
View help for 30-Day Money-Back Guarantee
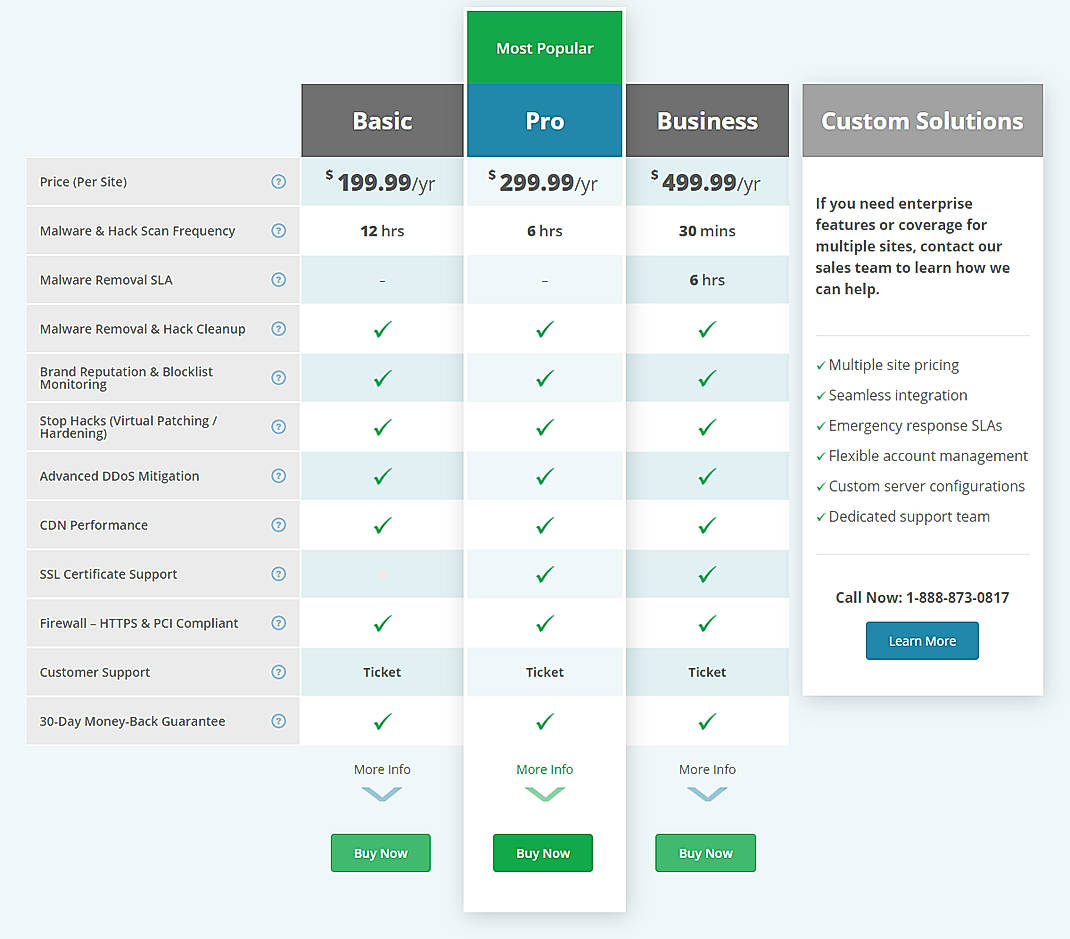click(x=279, y=721)
